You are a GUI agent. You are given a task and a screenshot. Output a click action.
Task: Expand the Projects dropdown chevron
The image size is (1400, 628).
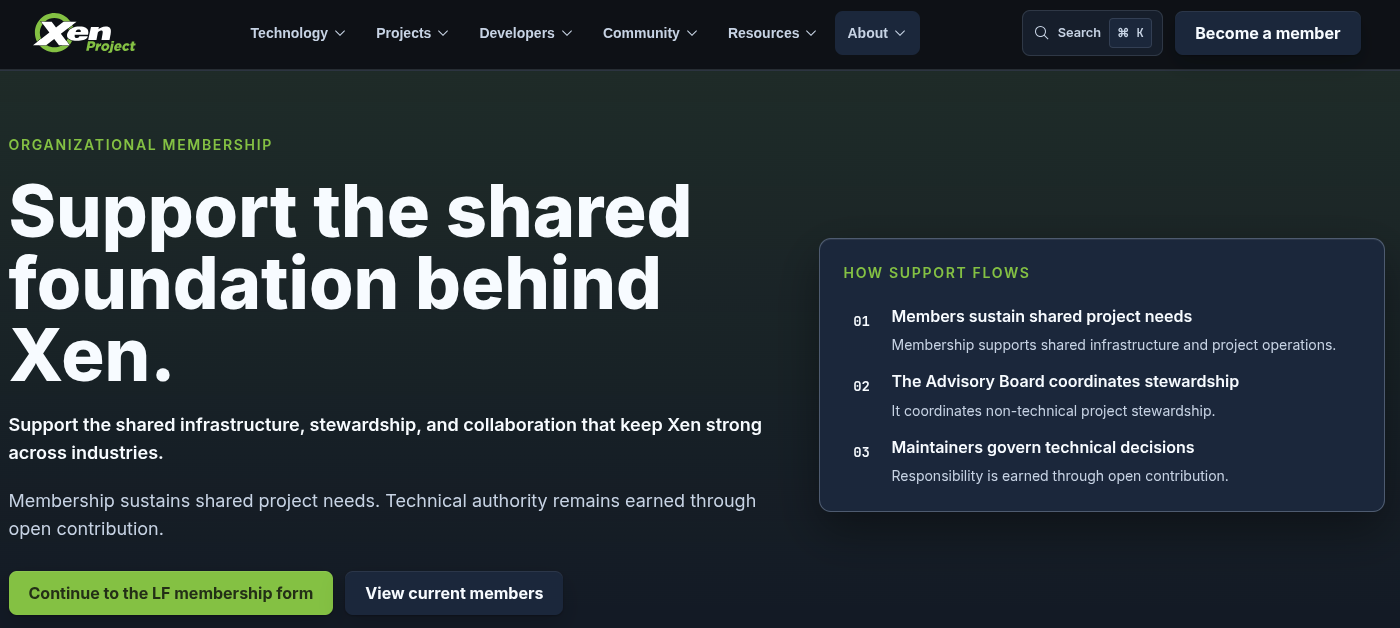coord(443,33)
